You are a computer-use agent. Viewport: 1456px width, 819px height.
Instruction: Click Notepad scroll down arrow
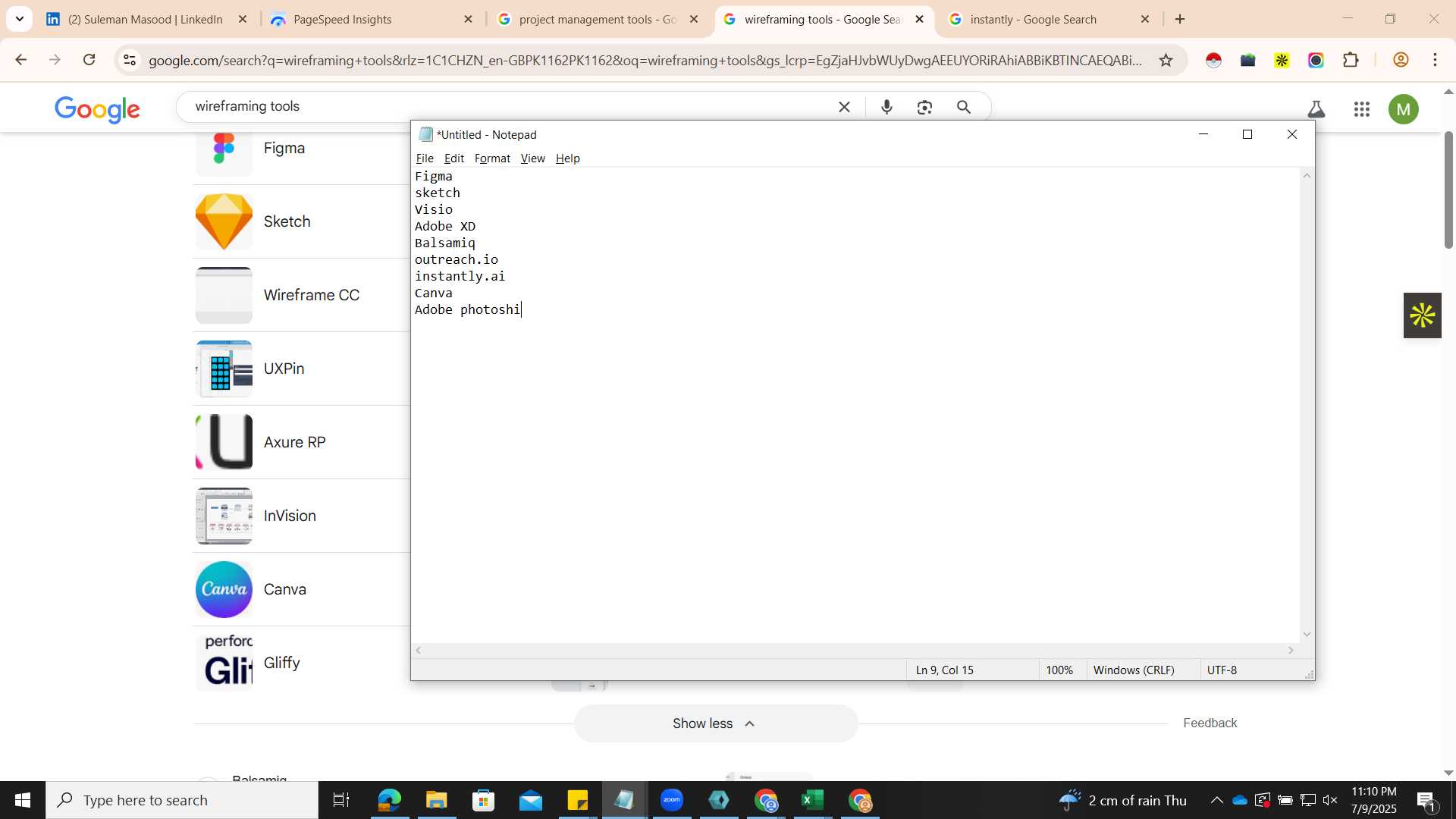[1307, 635]
